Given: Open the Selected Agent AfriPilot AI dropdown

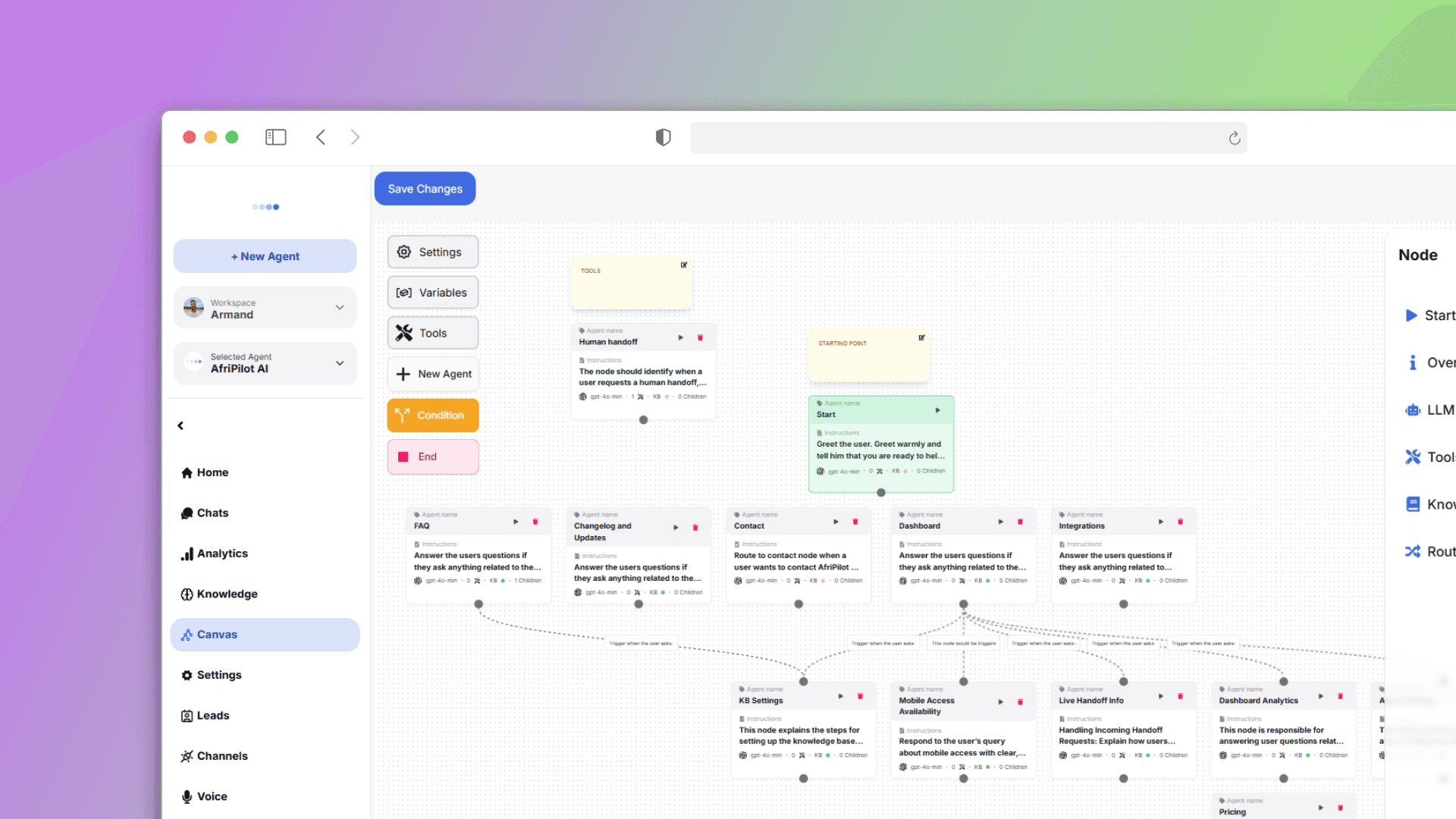Looking at the screenshot, I should pos(340,363).
